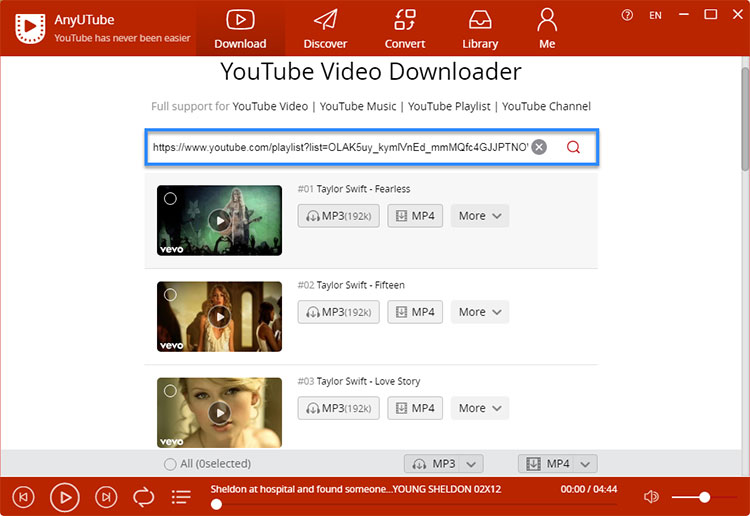Click the YouTube Music support link
750x516 pixels.
pyautogui.click(x=358, y=106)
